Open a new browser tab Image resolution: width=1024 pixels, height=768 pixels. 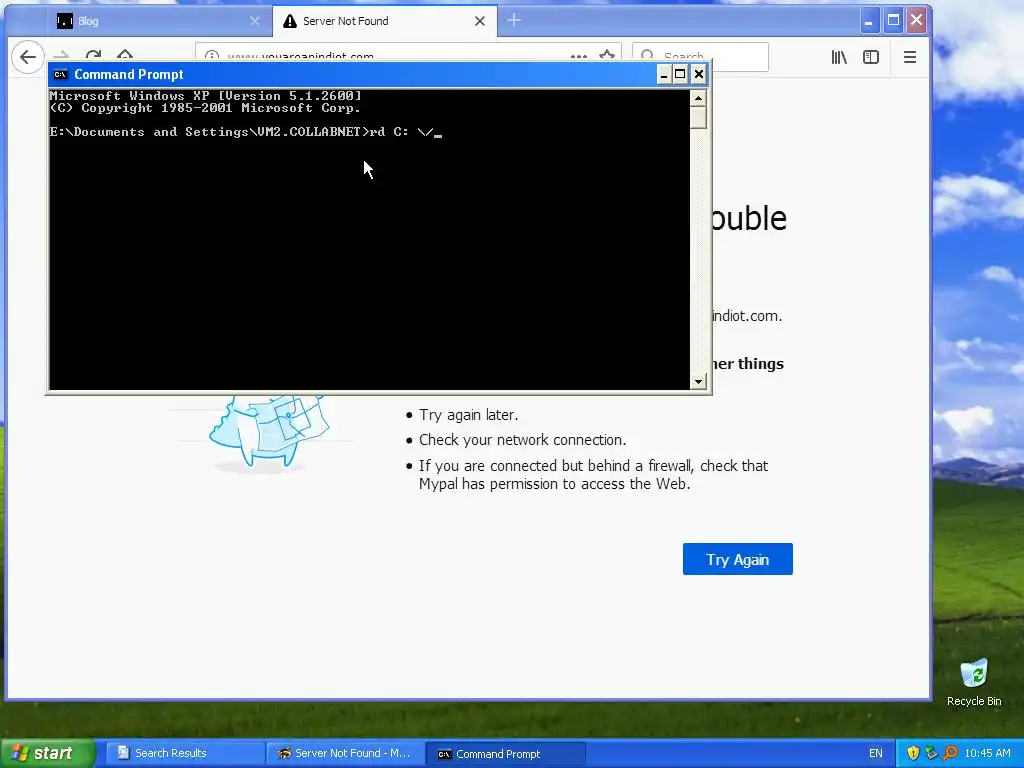tap(514, 20)
